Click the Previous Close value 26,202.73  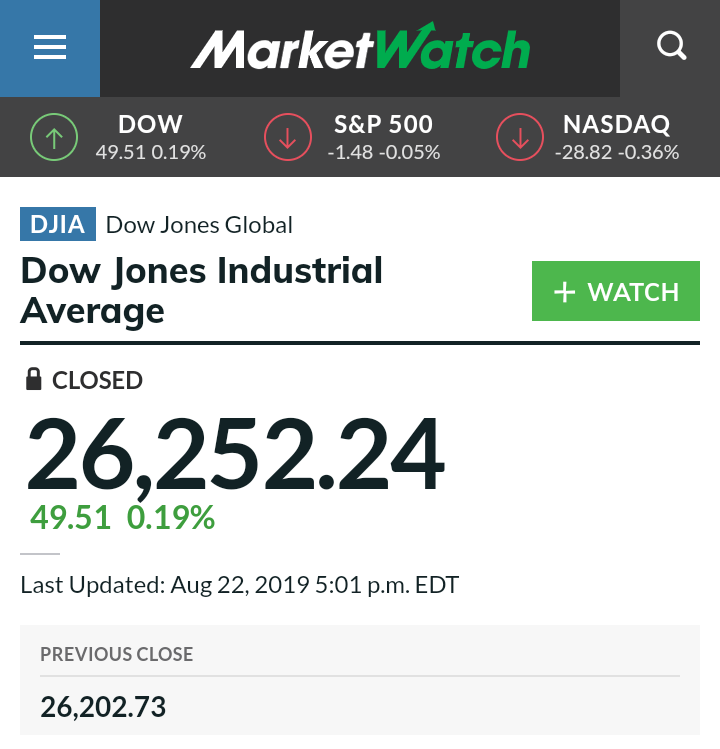103,707
